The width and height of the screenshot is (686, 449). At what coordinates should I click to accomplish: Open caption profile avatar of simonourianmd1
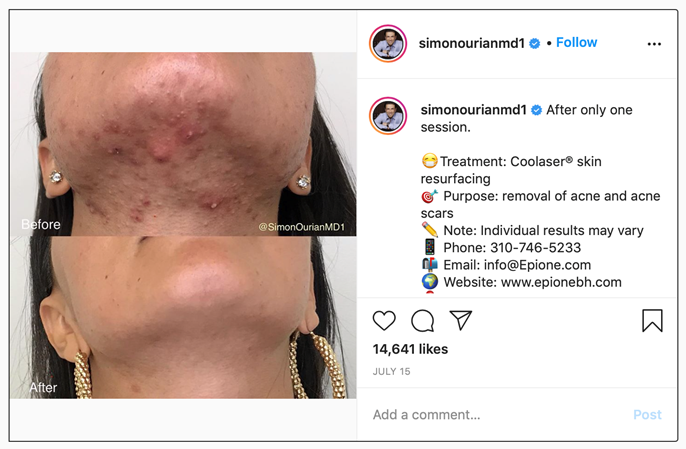coord(388,116)
